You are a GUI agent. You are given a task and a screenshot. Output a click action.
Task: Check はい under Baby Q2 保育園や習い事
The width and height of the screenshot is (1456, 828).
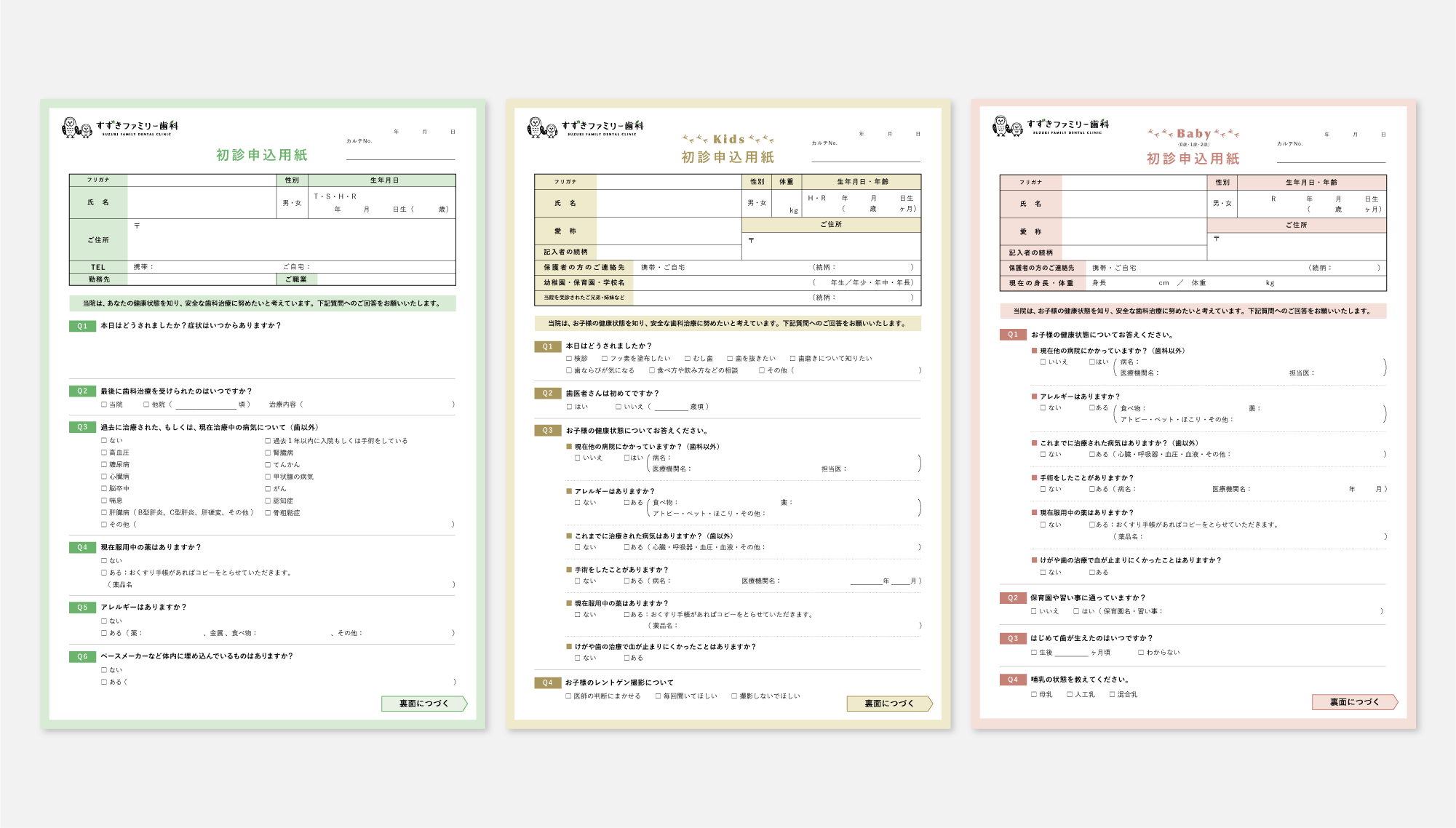click(1076, 611)
